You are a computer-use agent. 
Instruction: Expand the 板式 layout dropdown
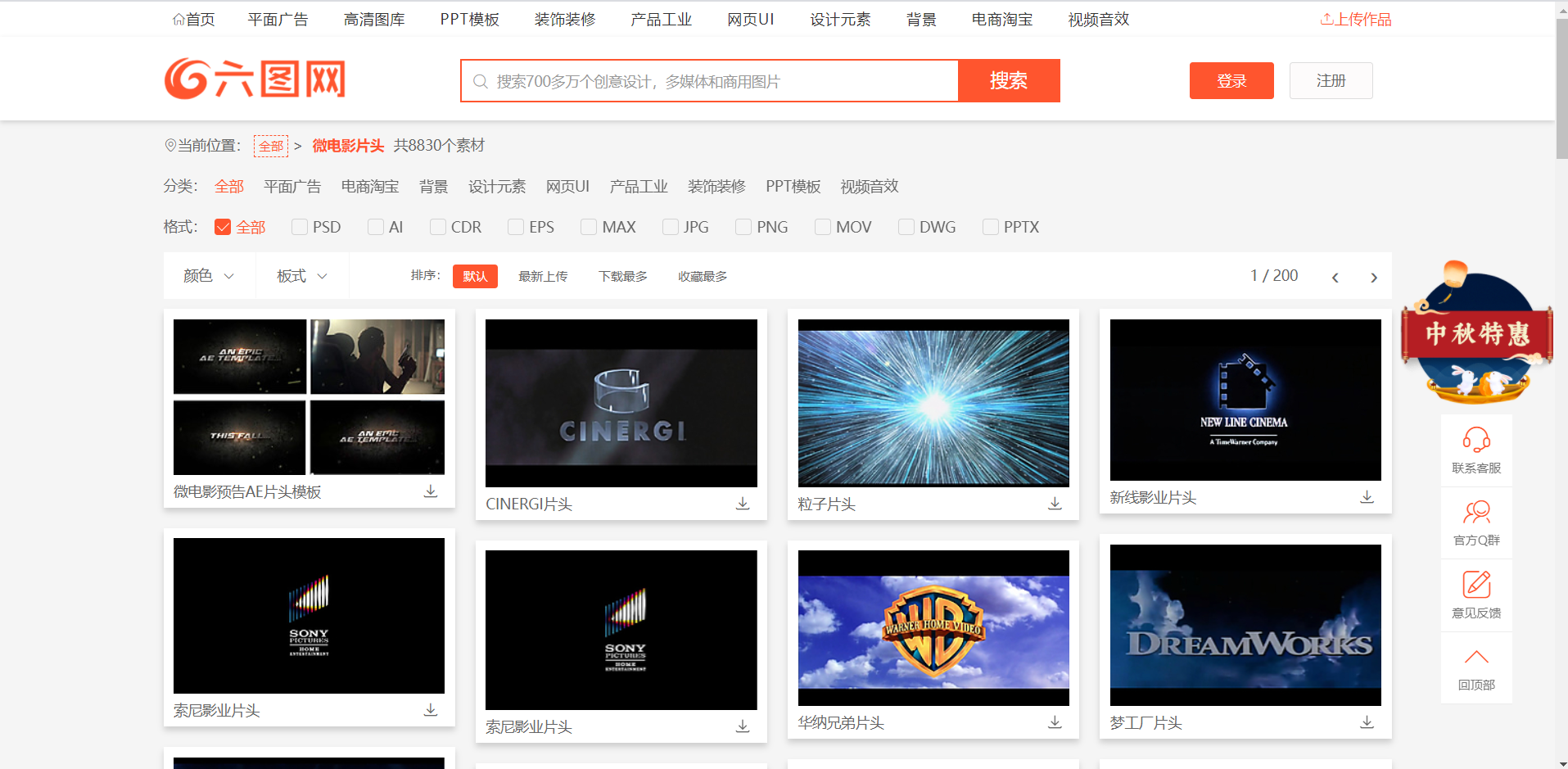300,275
